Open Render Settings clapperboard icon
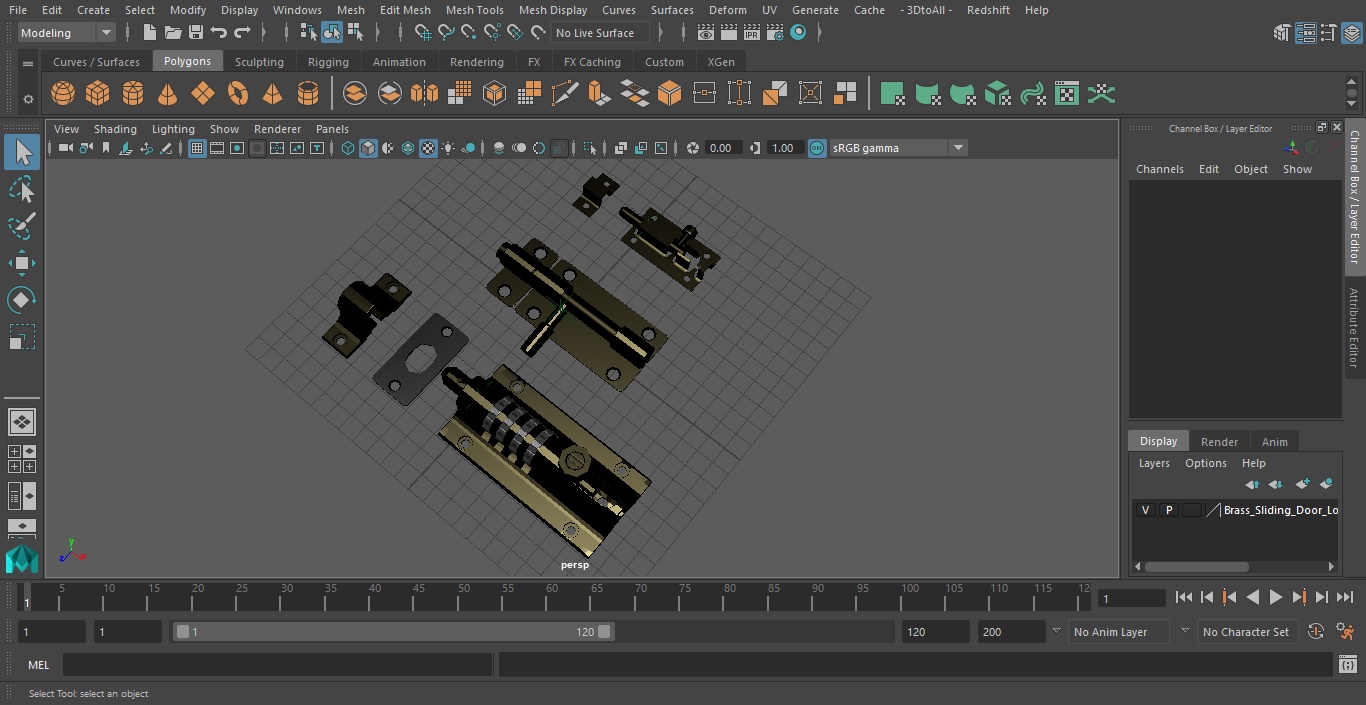 click(775, 33)
